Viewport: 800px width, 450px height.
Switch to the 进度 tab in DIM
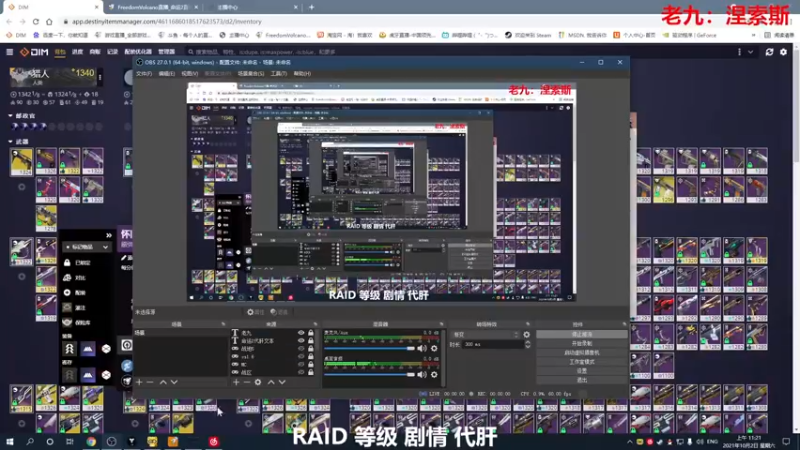pos(78,52)
